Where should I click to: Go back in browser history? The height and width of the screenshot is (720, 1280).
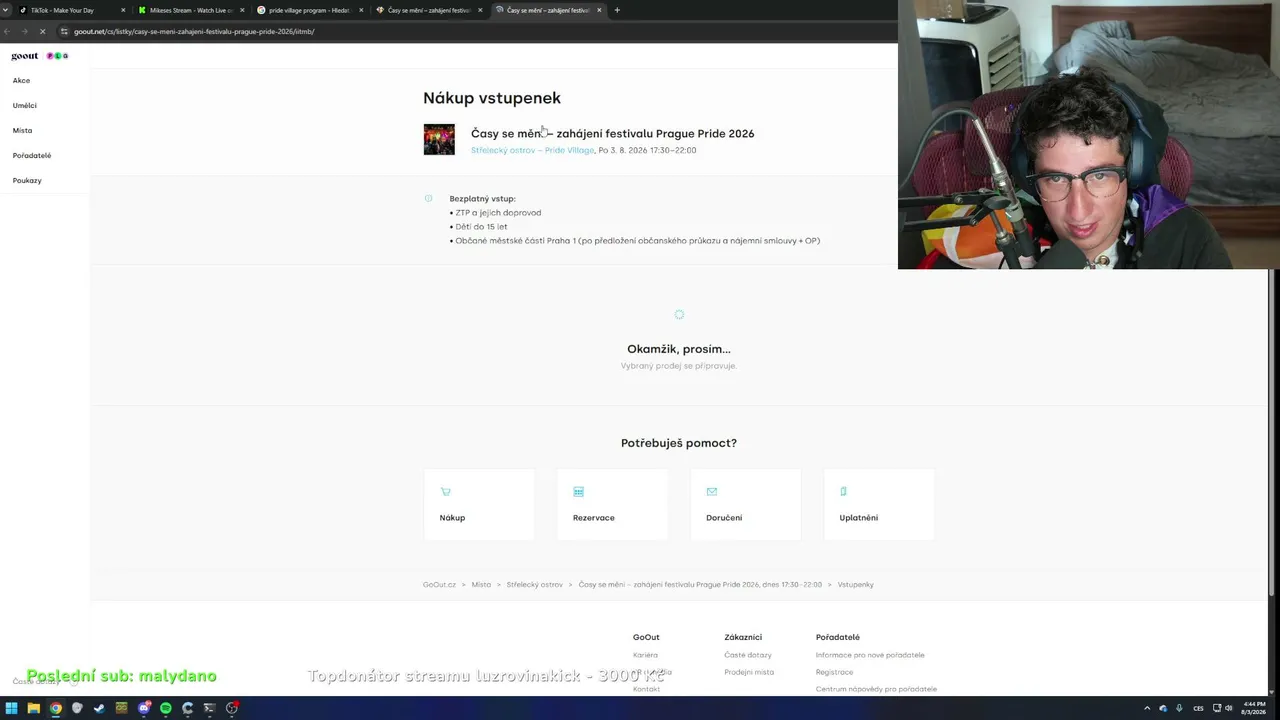[x=8, y=31]
